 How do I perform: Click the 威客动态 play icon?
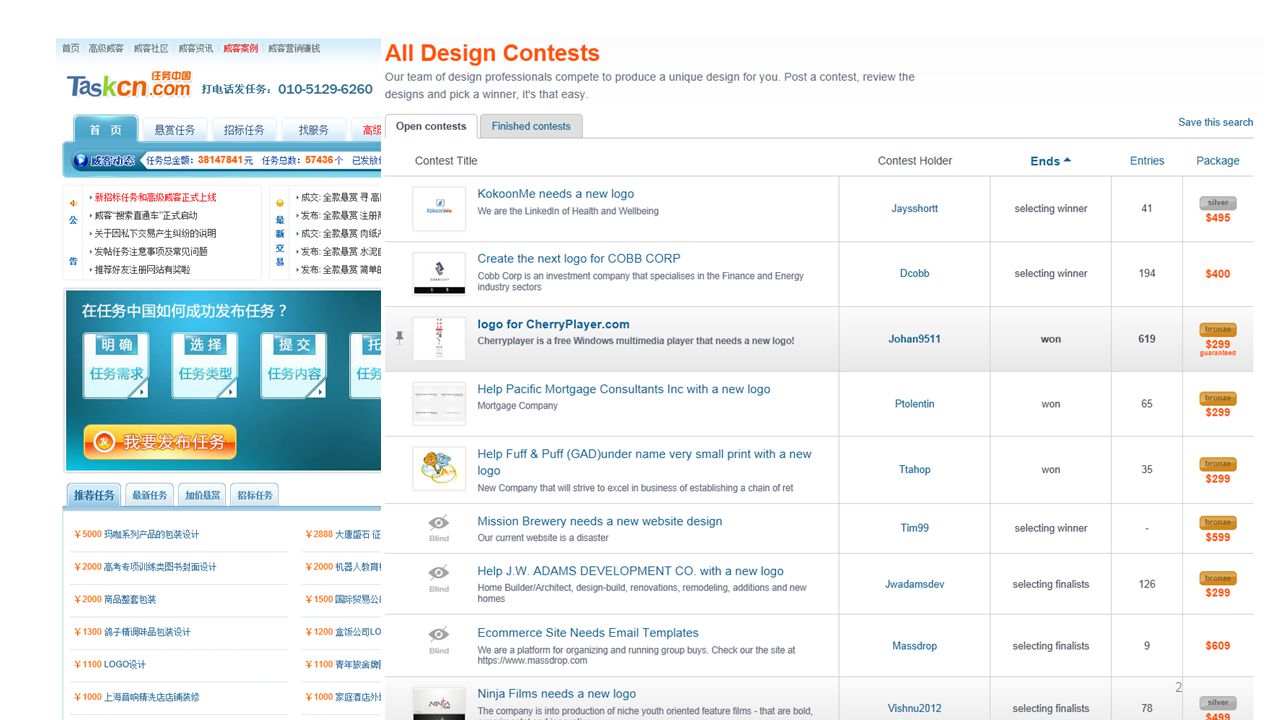[81, 160]
